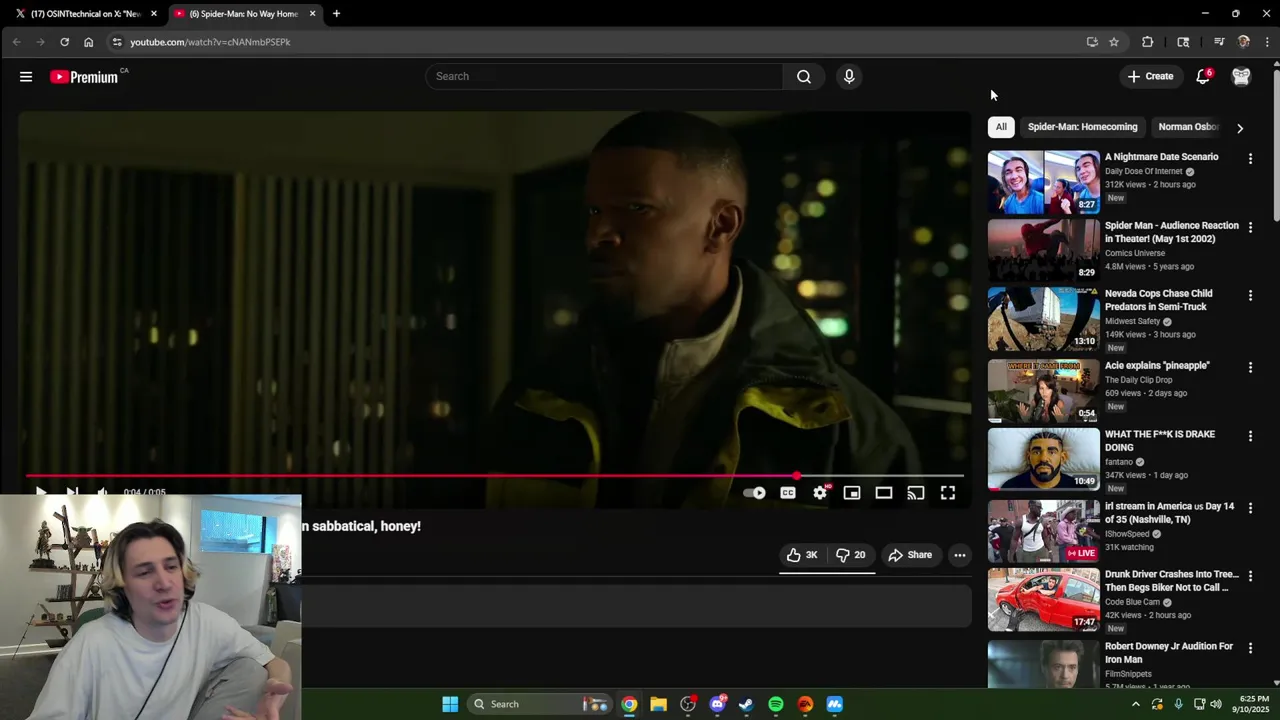
Task: Select the All filter chip
Action: pyautogui.click(x=1001, y=127)
